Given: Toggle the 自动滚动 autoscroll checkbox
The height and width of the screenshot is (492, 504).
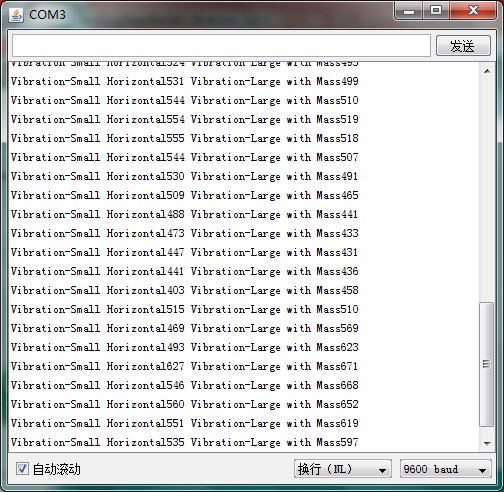Looking at the screenshot, I should [x=22, y=469].
